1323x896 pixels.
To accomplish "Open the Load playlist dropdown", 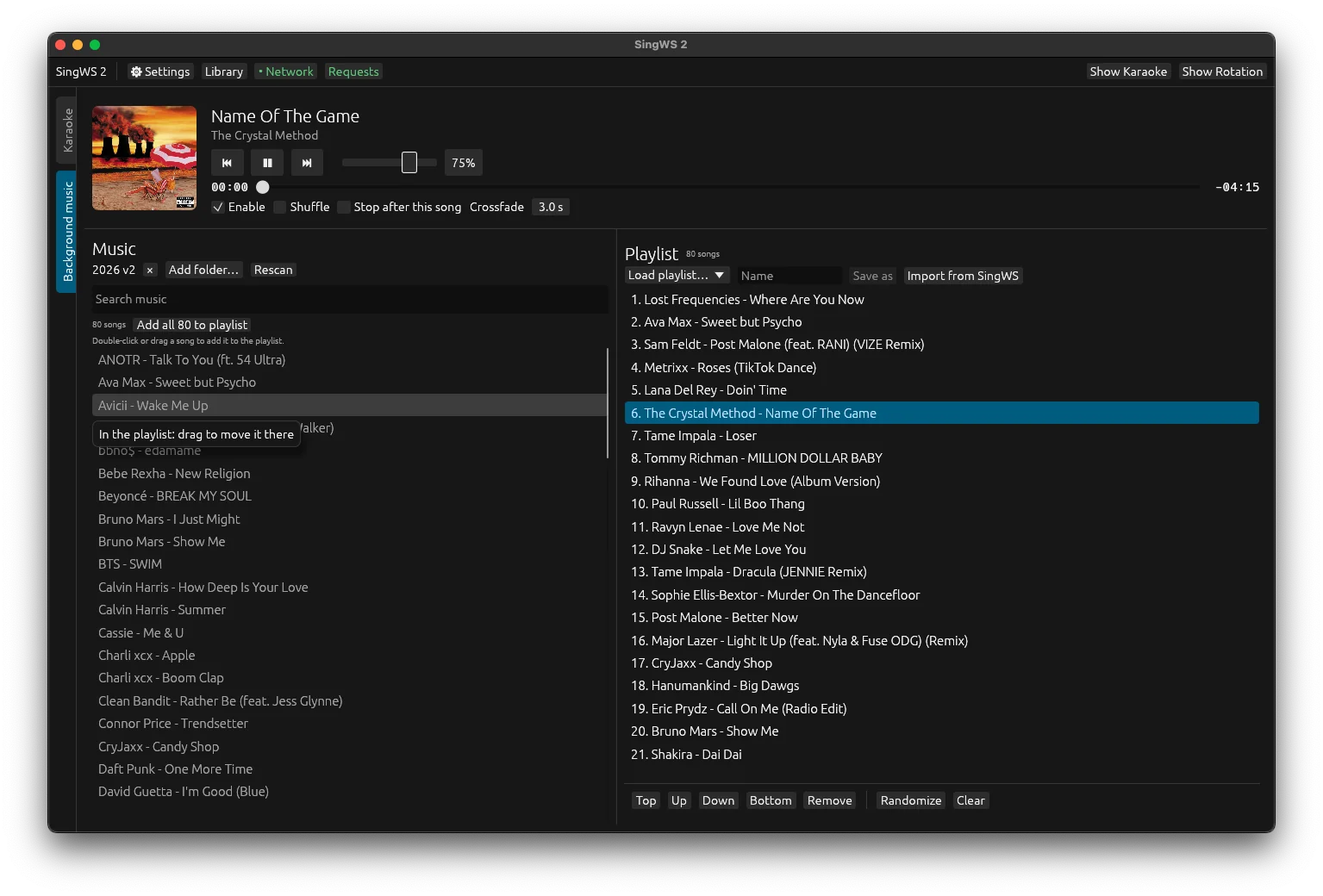I will click(x=677, y=275).
